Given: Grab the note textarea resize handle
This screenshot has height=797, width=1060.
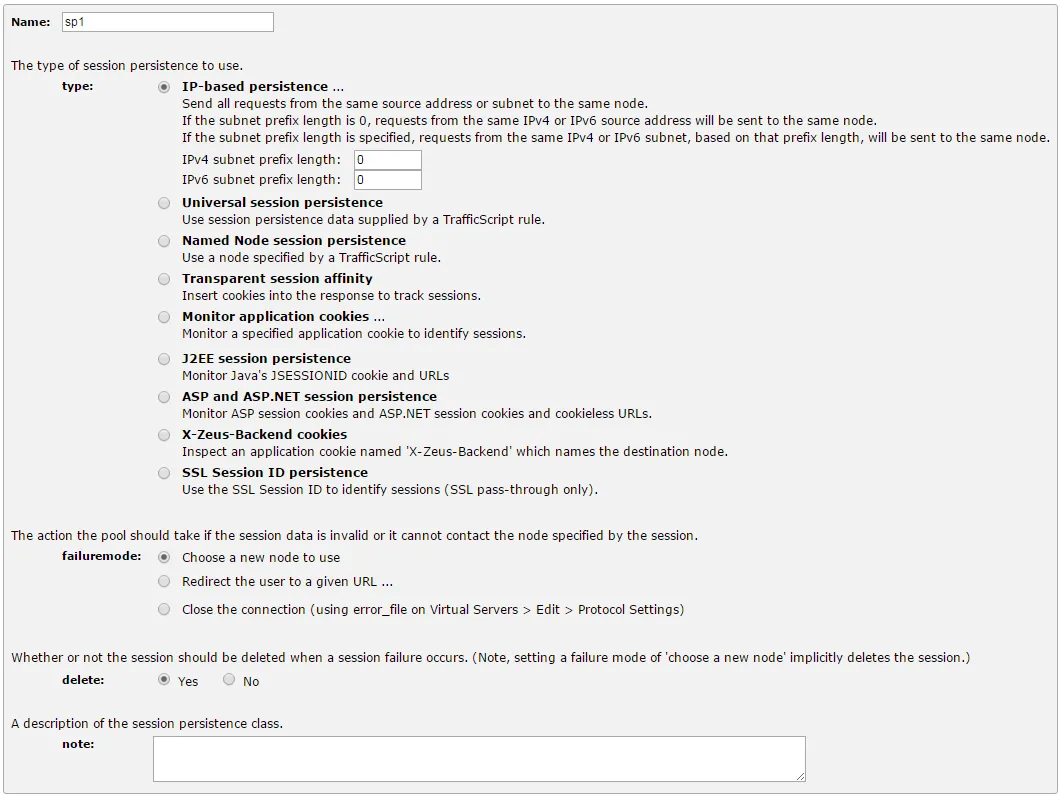Looking at the screenshot, I should coord(800,777).
